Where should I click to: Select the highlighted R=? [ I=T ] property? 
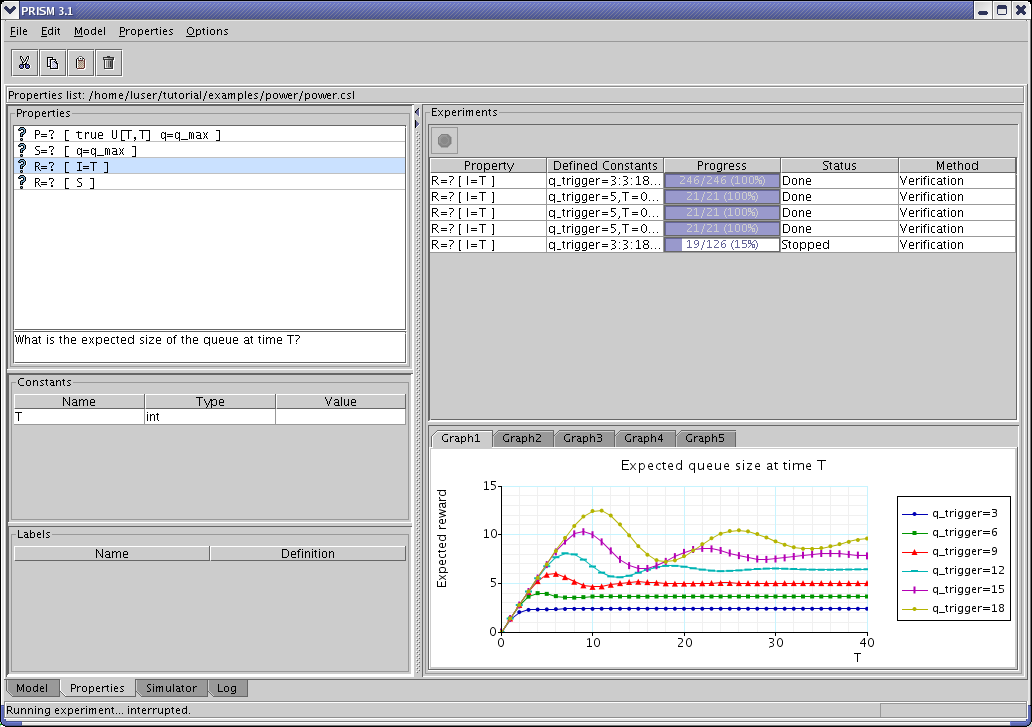[x=209, y=166]
